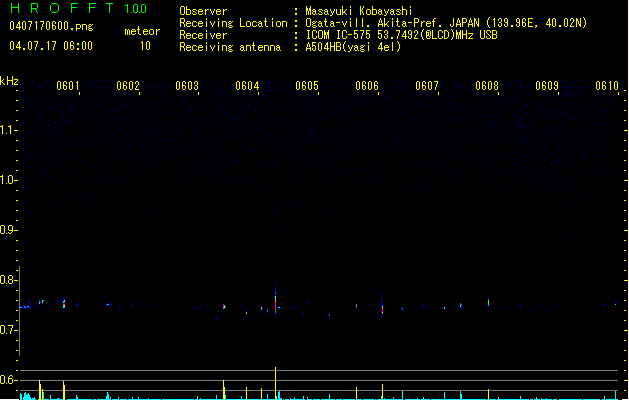
Task: Click the Receiver label
Action: pos(203,35)
